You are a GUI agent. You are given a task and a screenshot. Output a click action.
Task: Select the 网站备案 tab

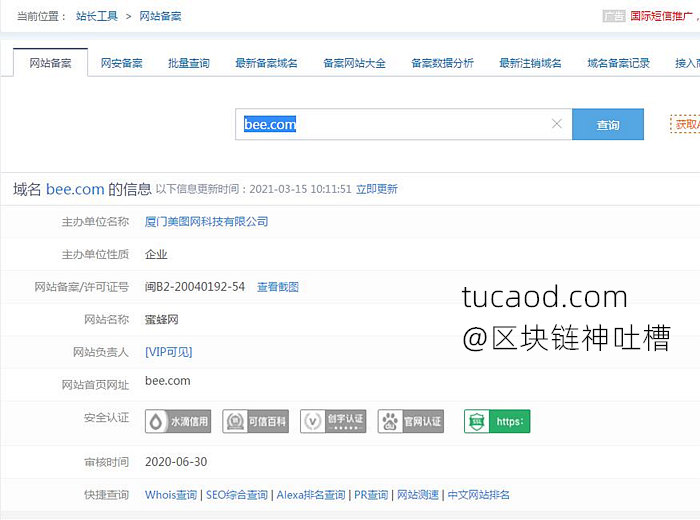50,63
